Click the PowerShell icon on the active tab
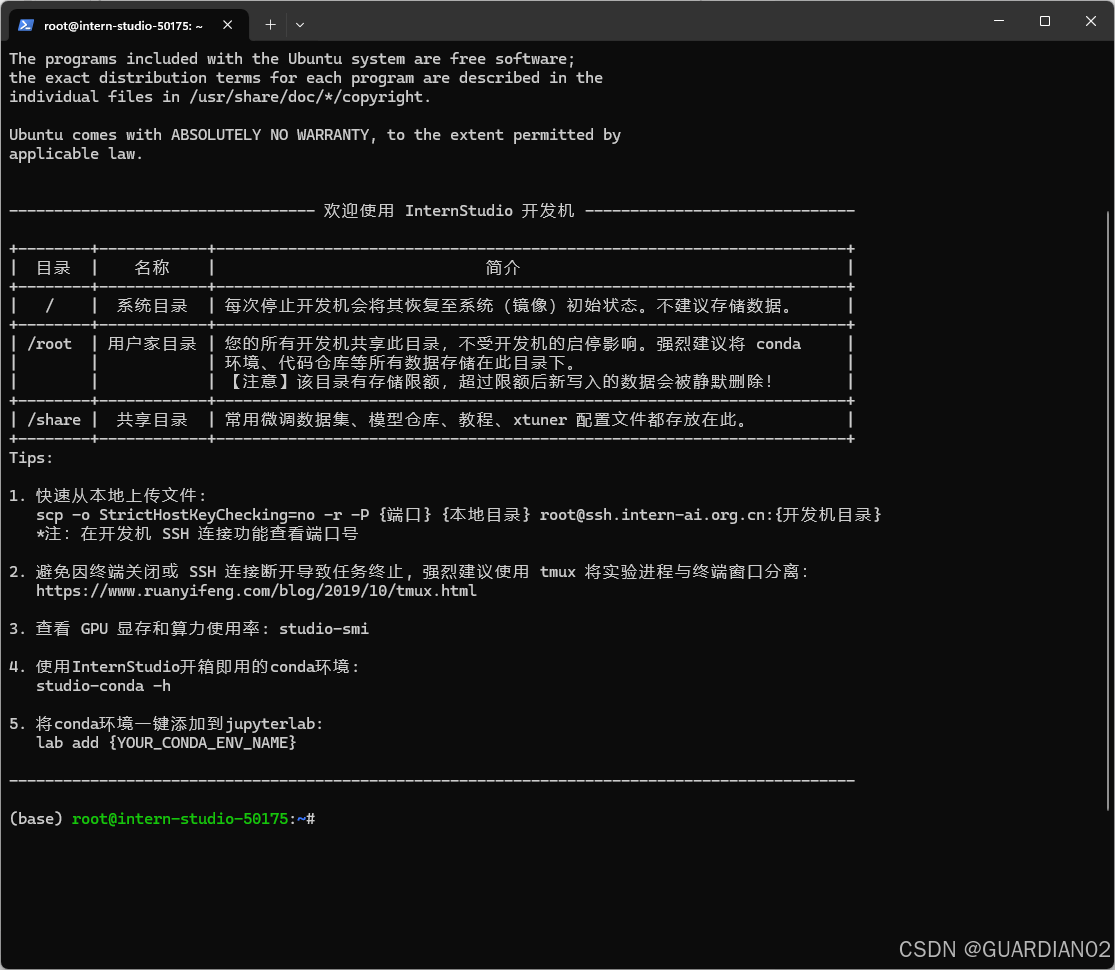This screenshot has height=970, width=1115. [x=24, y=24]
